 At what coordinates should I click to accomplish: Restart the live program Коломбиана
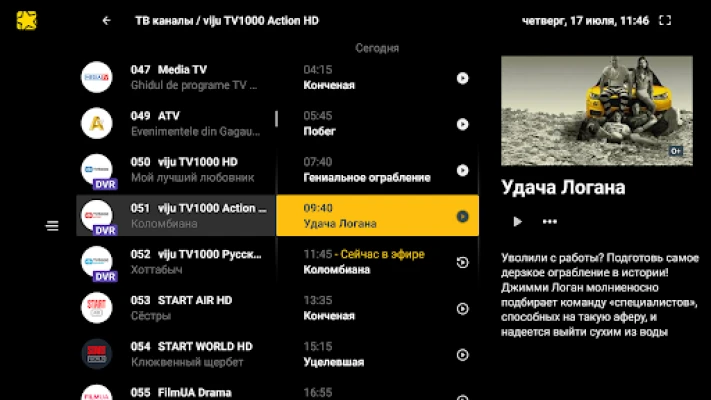pos(462,262)
